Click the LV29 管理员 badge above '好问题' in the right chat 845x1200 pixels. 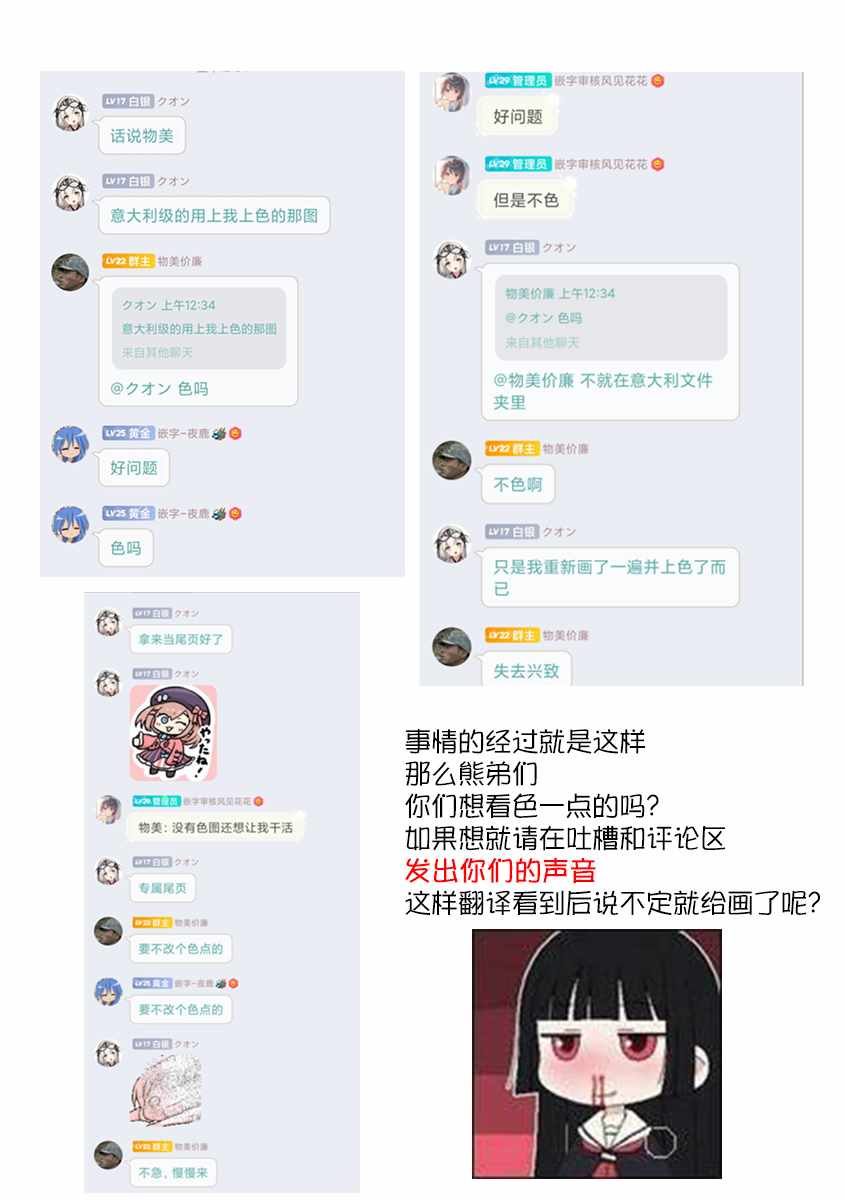(x=518, y=80)
